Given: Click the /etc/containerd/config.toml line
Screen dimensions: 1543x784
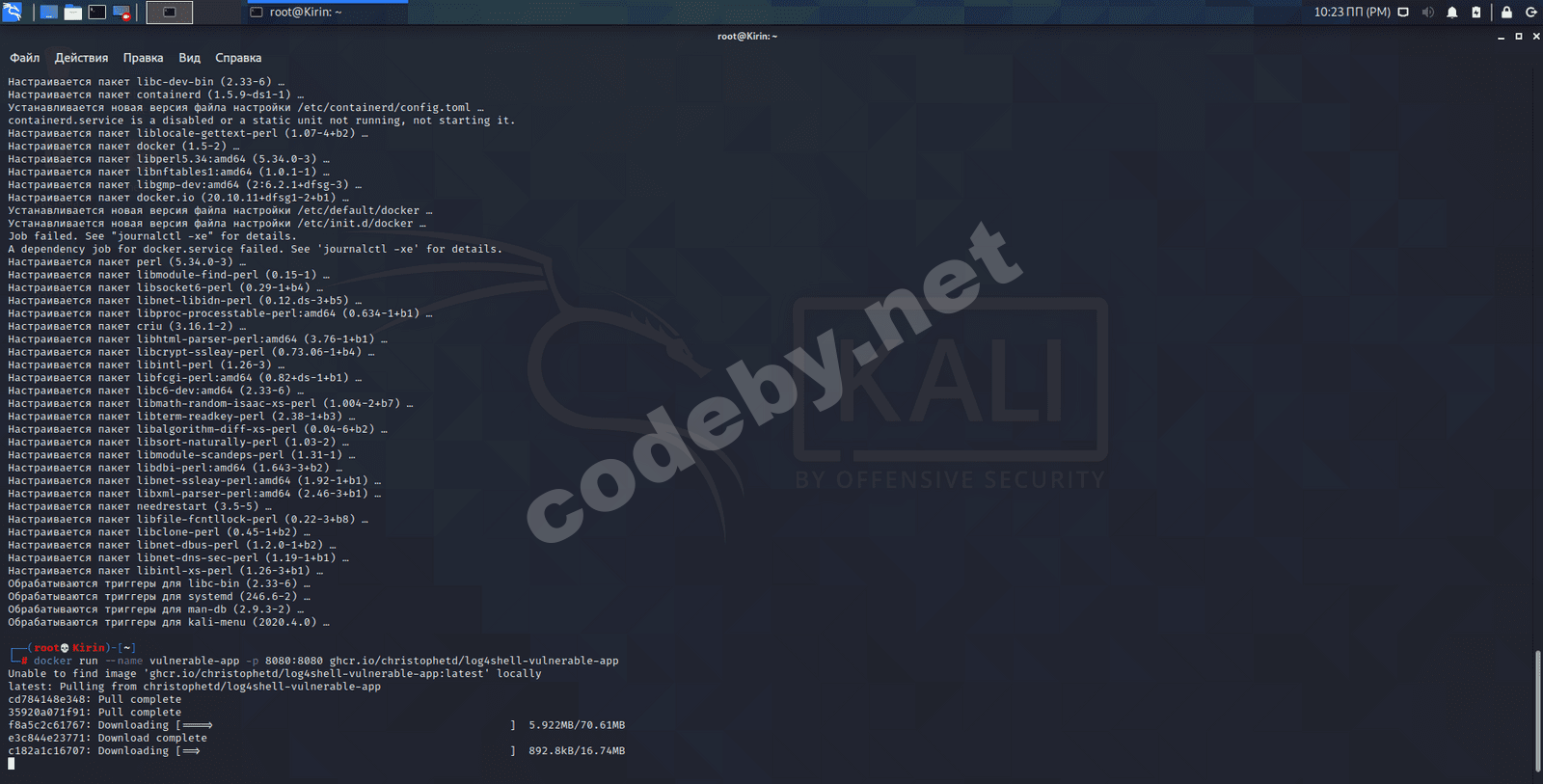Looking at the screenshot, I should coord(246,108).
